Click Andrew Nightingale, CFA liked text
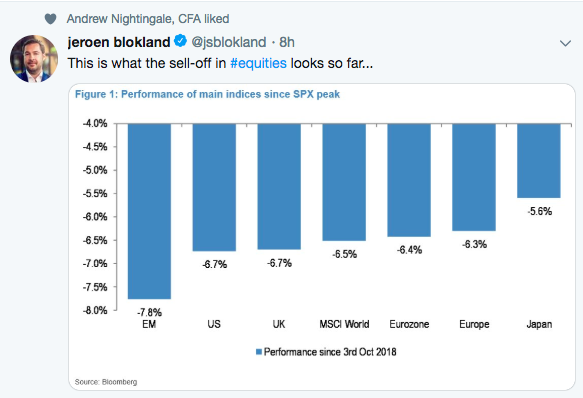The image size is (583, 398). click(x=148, y=19)
